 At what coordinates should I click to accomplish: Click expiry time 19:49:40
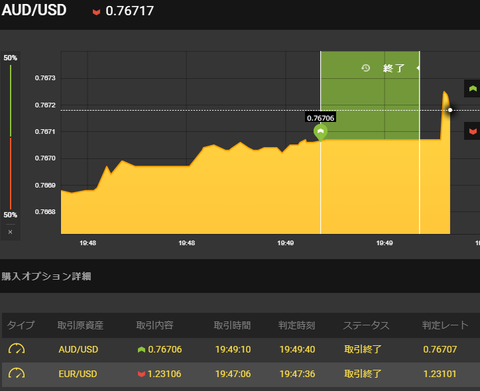pyautogui.click(x=297, y=349)
